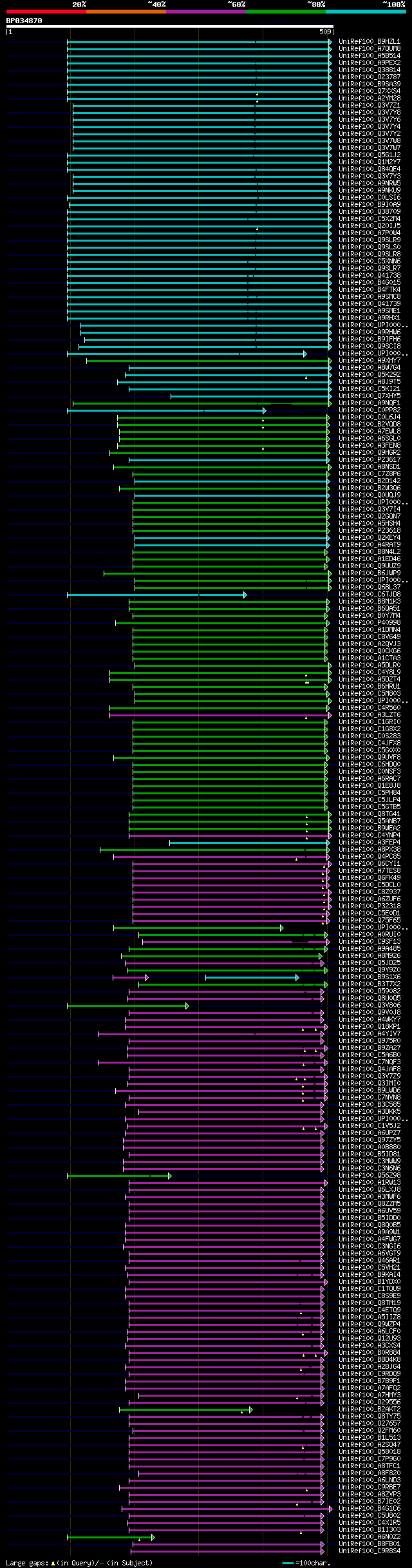Select the UniRef100_Q84QE4 label
Screen dimensions: 412x1568
tap(370, 169)
